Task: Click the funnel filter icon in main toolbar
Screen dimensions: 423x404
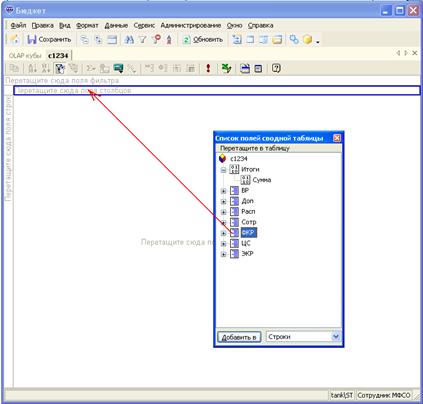Action: (x=143, y=39)
